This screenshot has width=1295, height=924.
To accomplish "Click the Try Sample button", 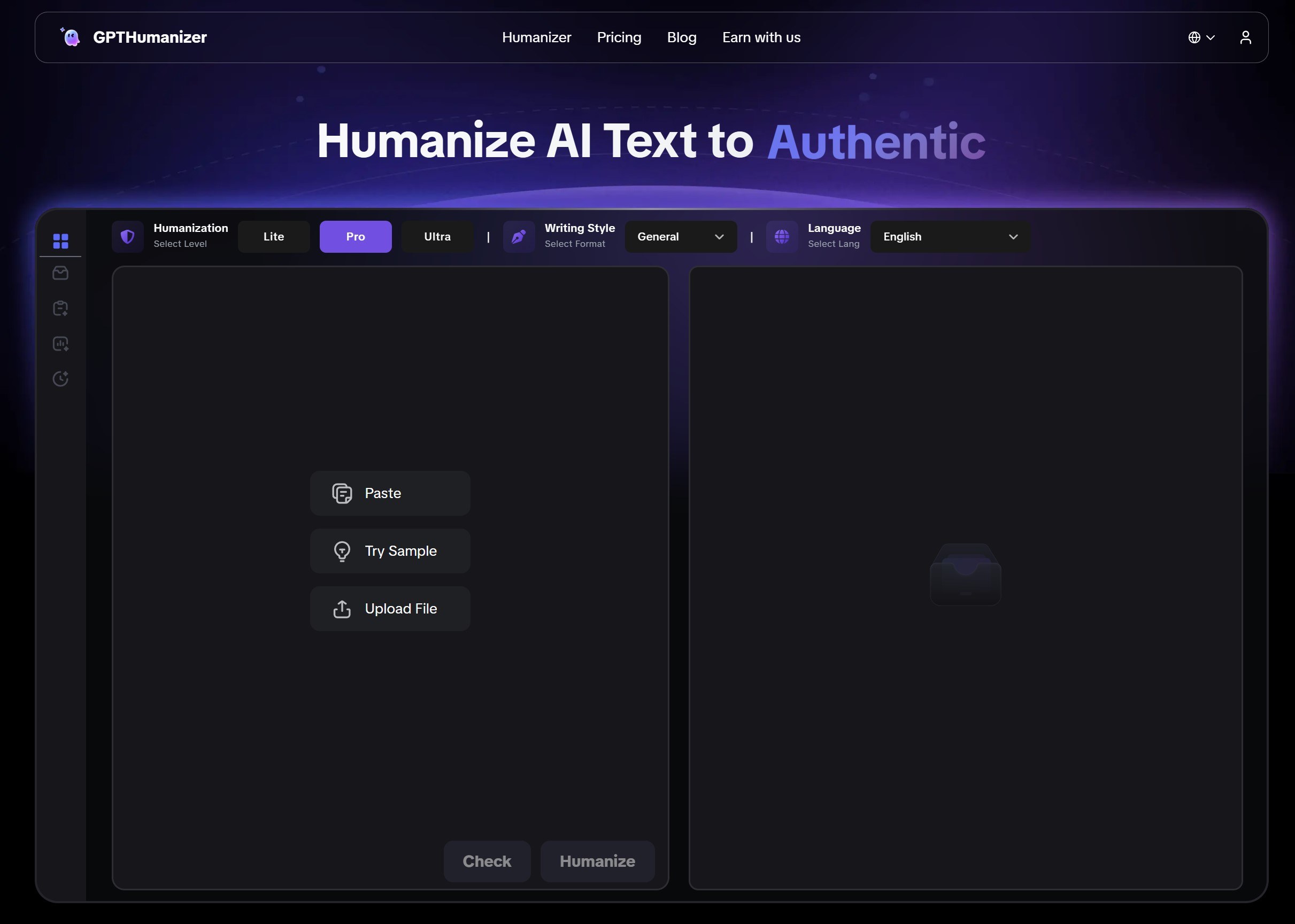I will point(390,551).
